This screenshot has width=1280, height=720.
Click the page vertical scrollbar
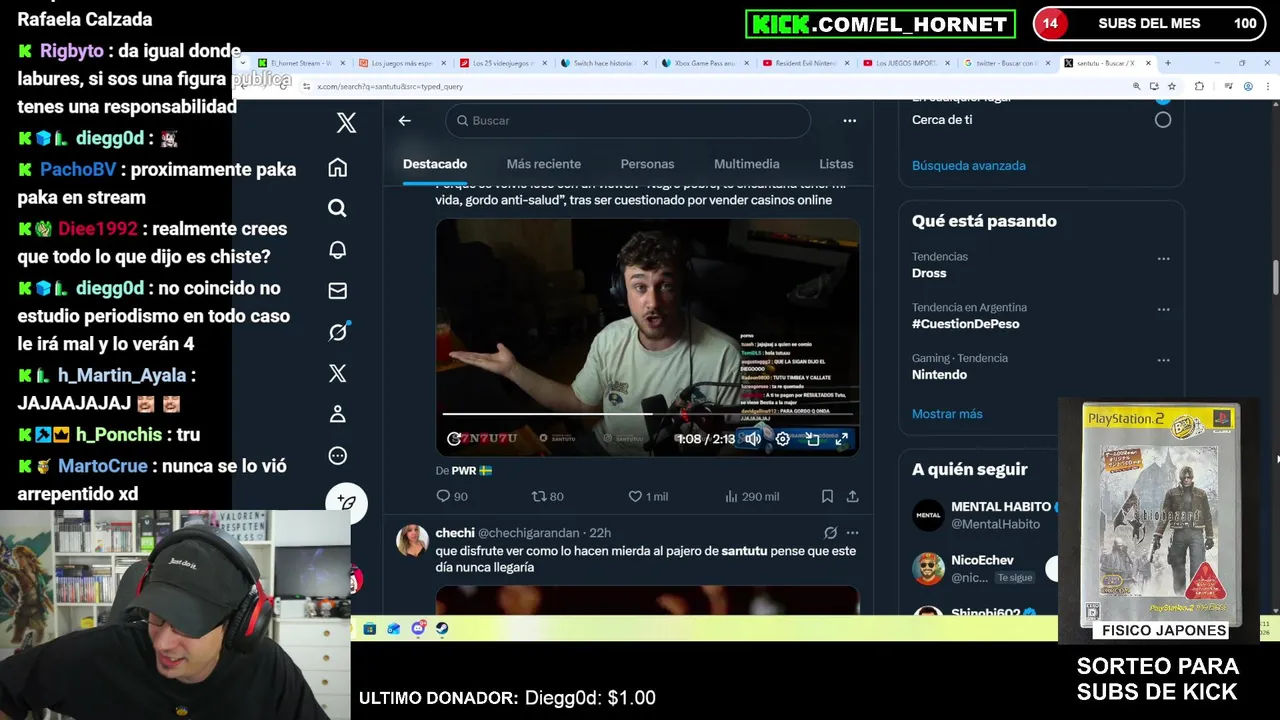(1274, 275)
